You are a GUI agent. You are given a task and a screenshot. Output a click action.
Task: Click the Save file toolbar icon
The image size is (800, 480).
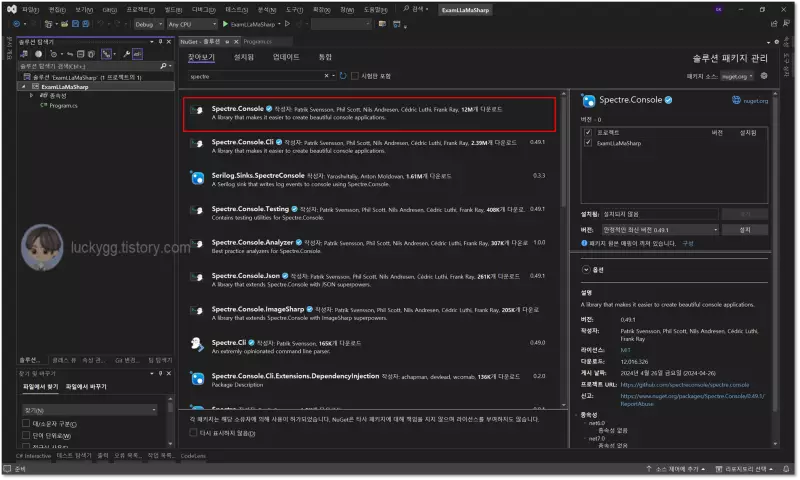(76, 24)
